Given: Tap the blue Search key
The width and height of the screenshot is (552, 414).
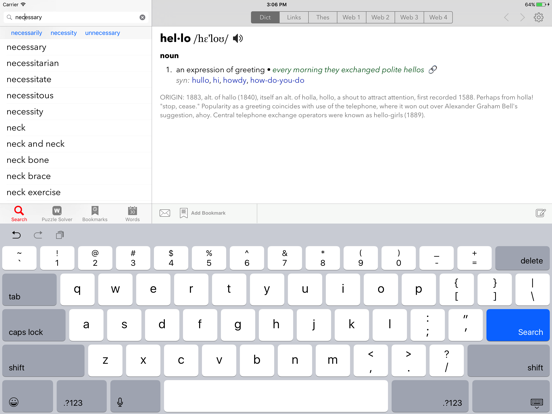Looking at the screenshot, I should [x=518, y=325].
